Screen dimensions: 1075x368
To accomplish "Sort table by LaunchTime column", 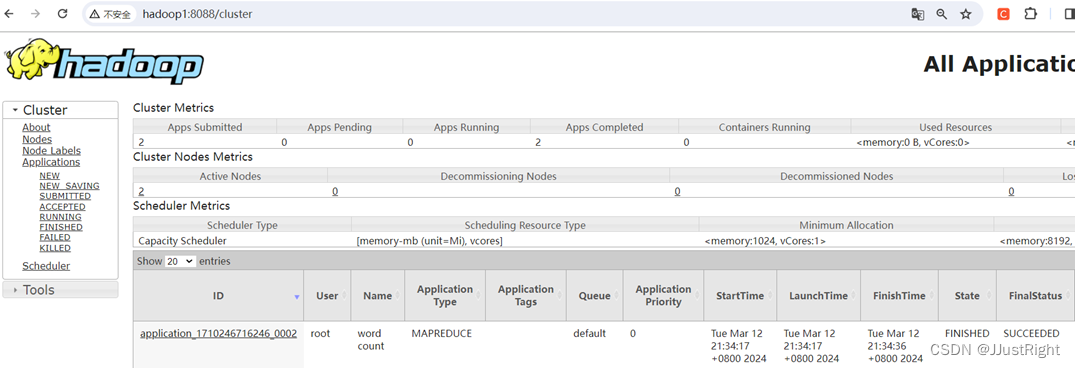I will 819,295.
